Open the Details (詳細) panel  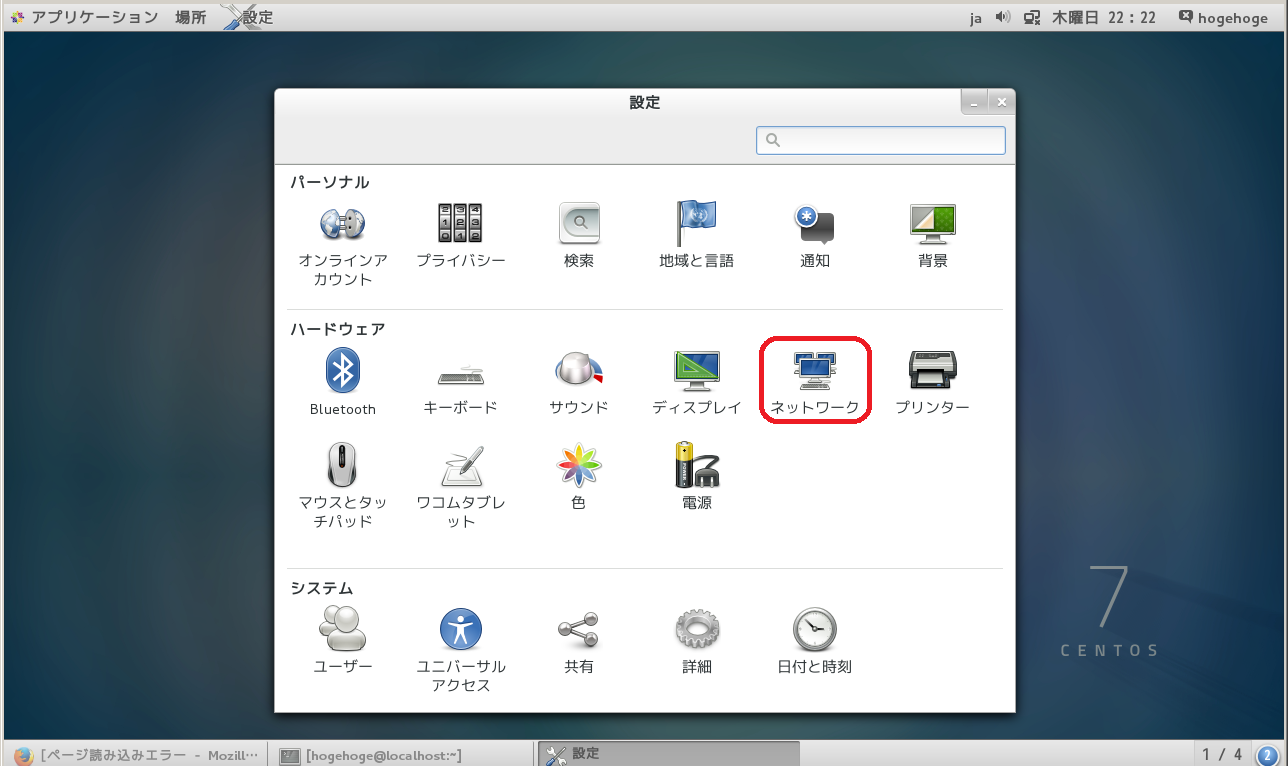click(697, 640)
